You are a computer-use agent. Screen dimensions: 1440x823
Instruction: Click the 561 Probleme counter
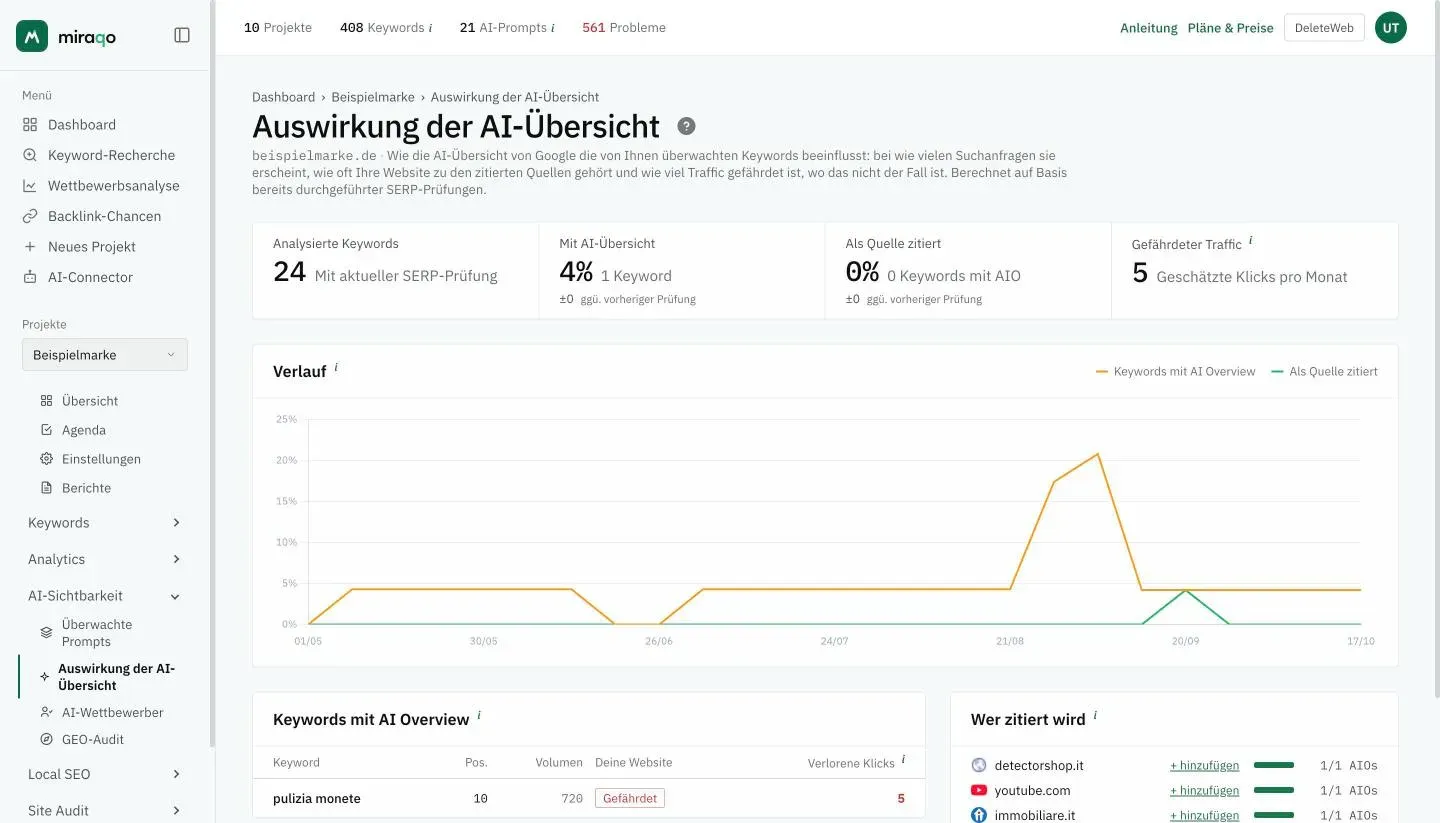click(x=624, y=28)
